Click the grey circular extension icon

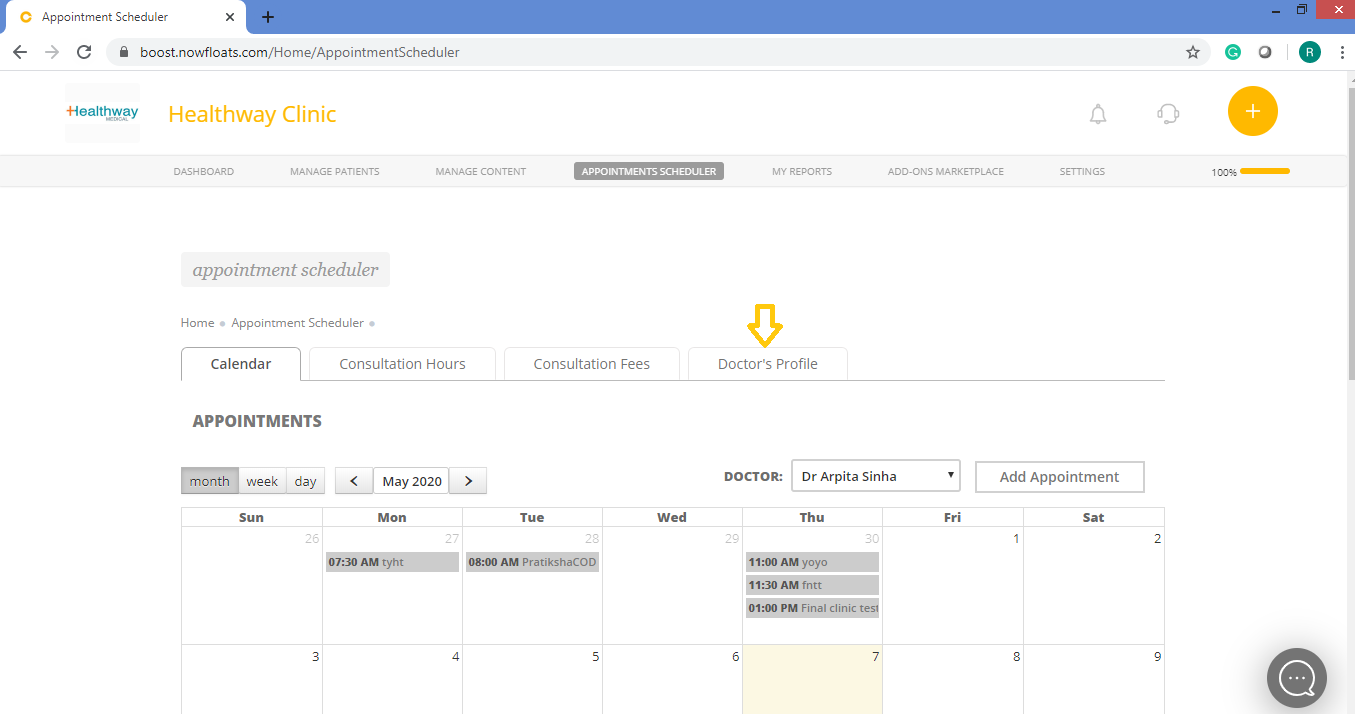pos(1265,52)
